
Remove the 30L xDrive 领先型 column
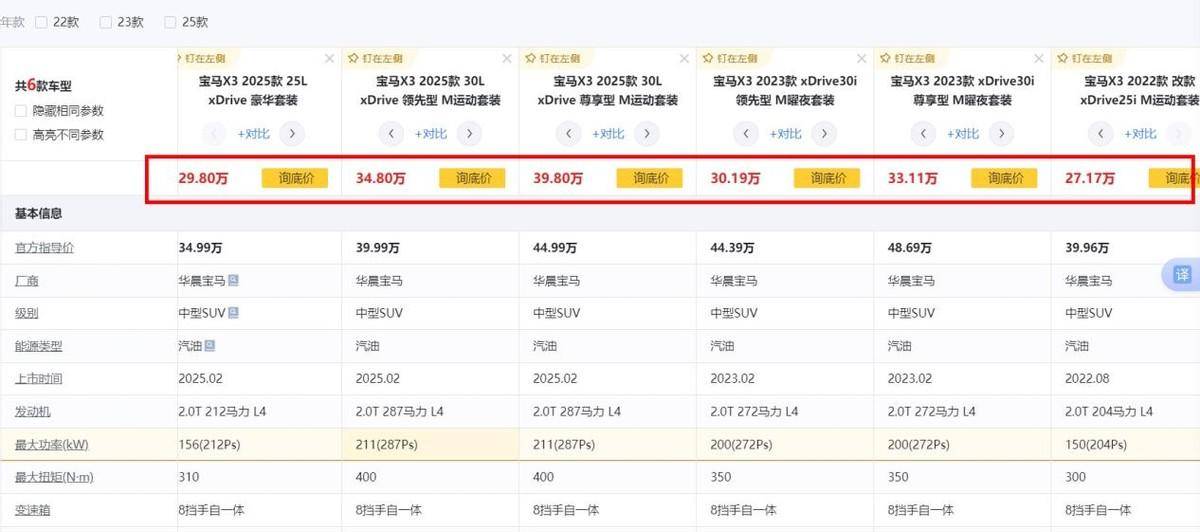tap(507, 59)
